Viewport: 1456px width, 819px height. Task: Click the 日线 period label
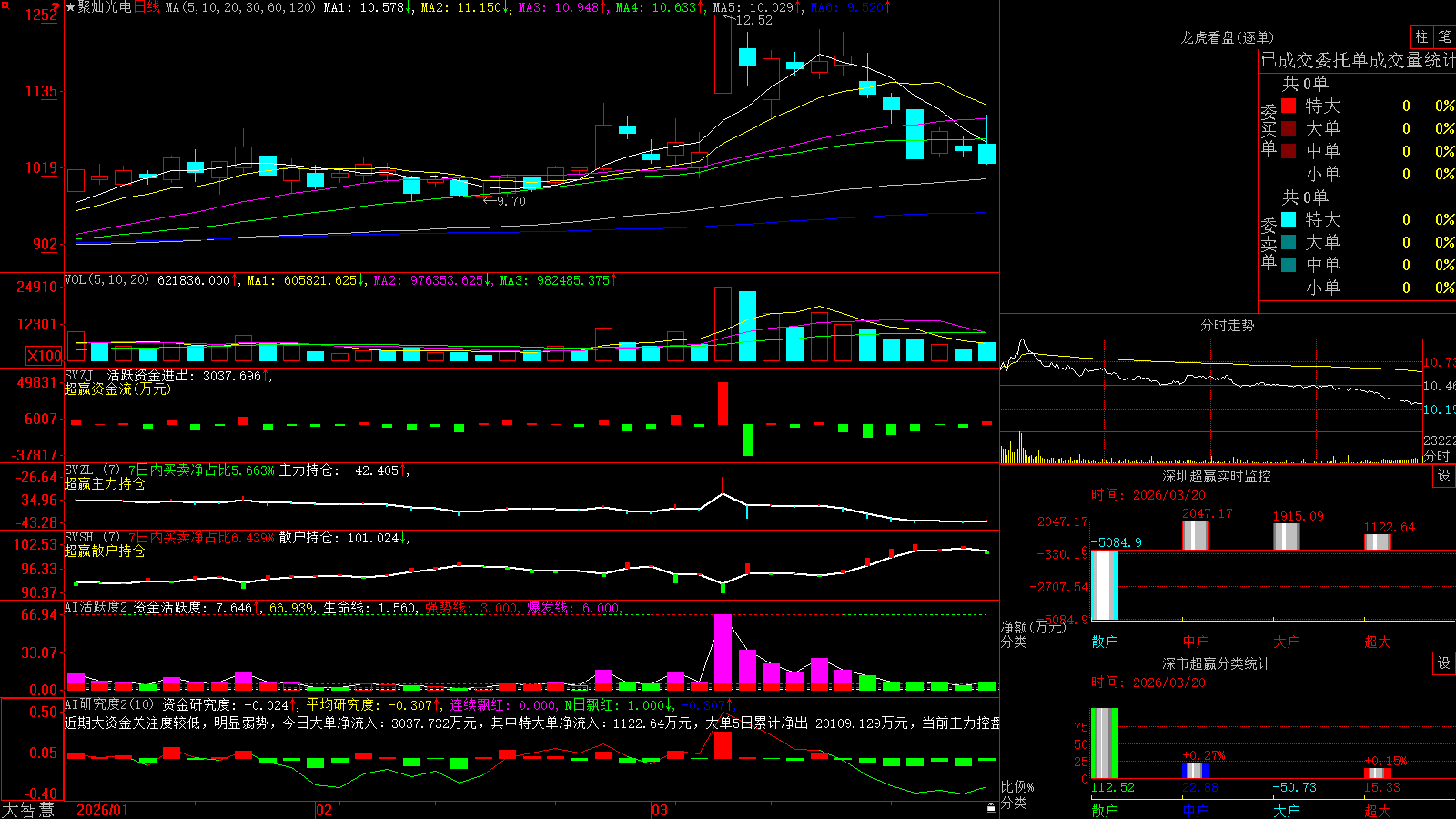[x=147, y=7]
